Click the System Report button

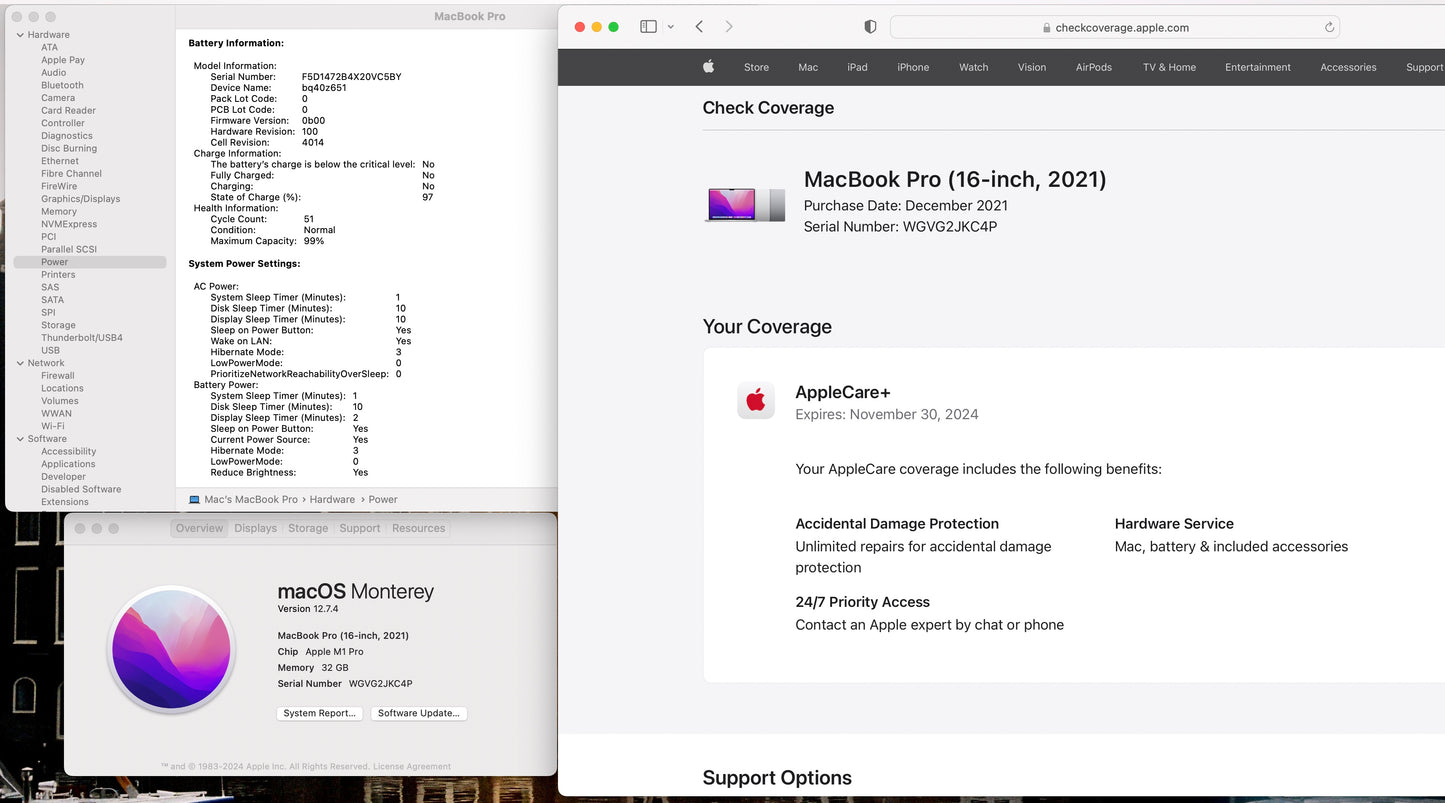pyautogui.click(x=319, y=713)
